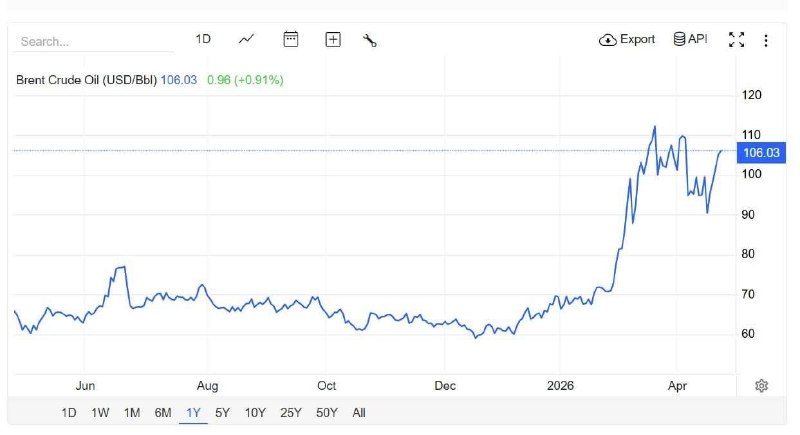This screenshot has width=800, height=435.
Task: Open the 1D interval dropdown in toolbar
Action: pyautogui.click(x=203, y=39)
